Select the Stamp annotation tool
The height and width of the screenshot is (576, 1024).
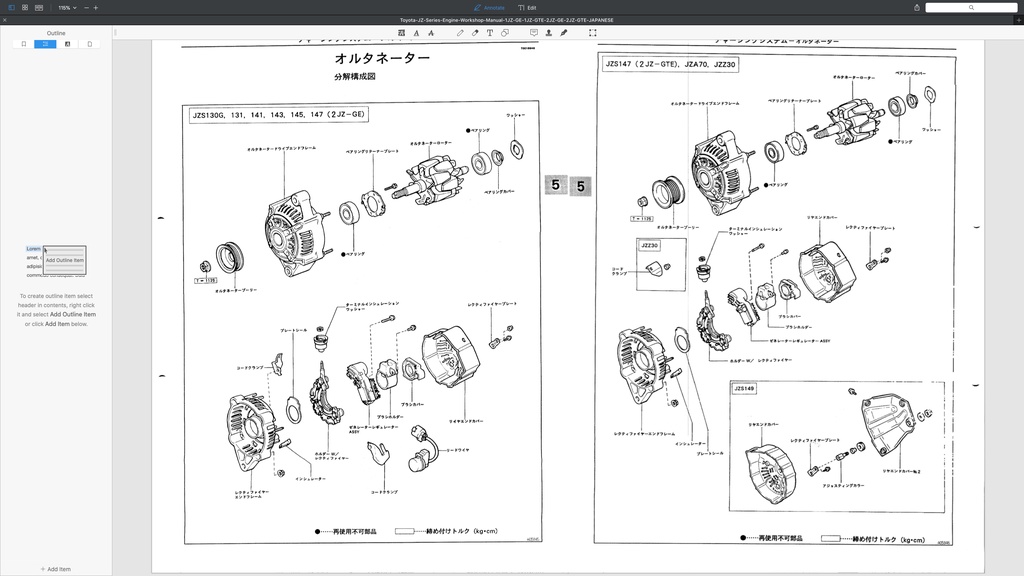point(549,32)
